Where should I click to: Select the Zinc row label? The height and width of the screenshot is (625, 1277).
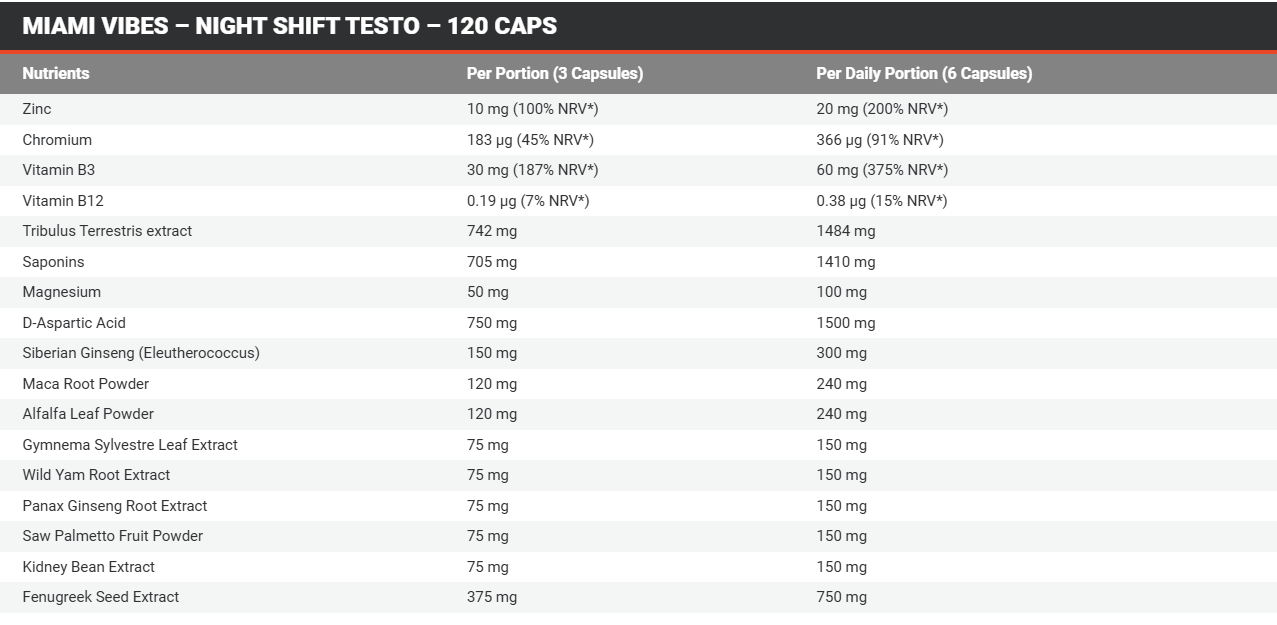click(37, 109)
